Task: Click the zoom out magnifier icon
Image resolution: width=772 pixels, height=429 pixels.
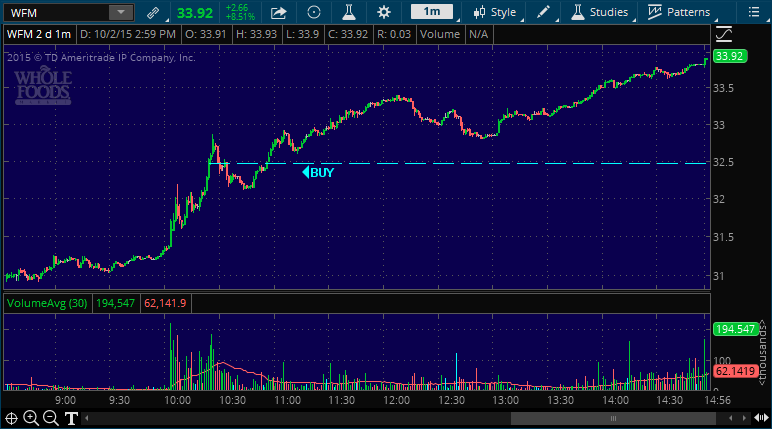Action: tap(51, 418)
